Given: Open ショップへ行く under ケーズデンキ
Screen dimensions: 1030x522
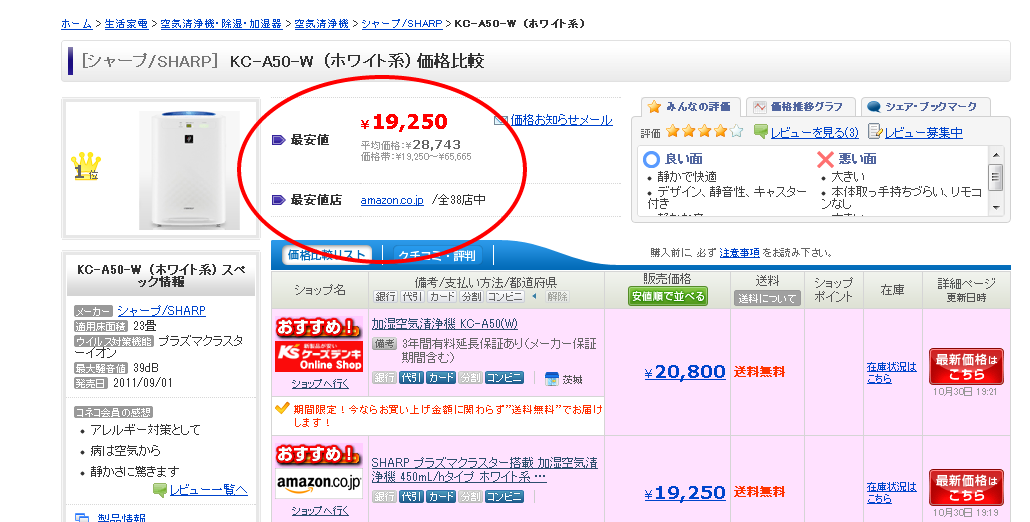Looking at the screenshot, I should point(320,383).
